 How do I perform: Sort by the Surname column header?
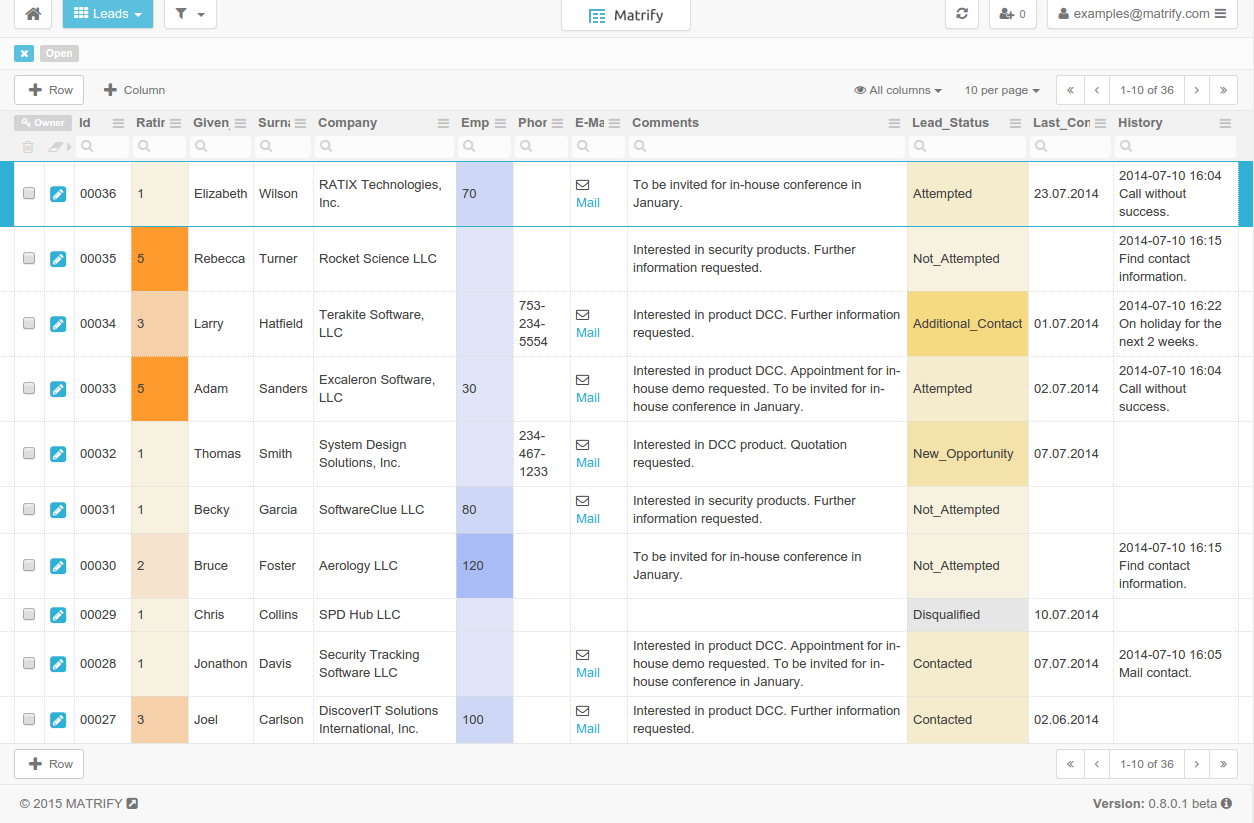[274, 123]
